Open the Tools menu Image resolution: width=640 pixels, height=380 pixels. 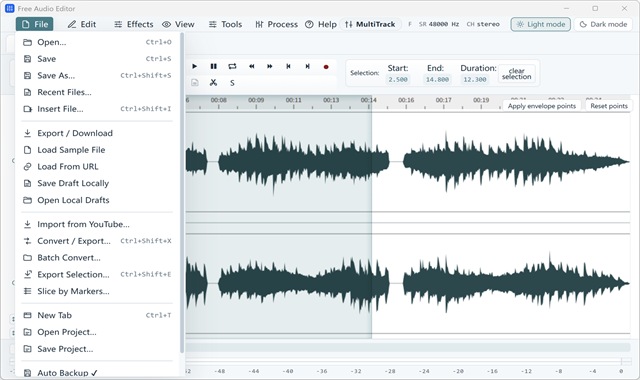pyautogui.click(x=225, y=24)
